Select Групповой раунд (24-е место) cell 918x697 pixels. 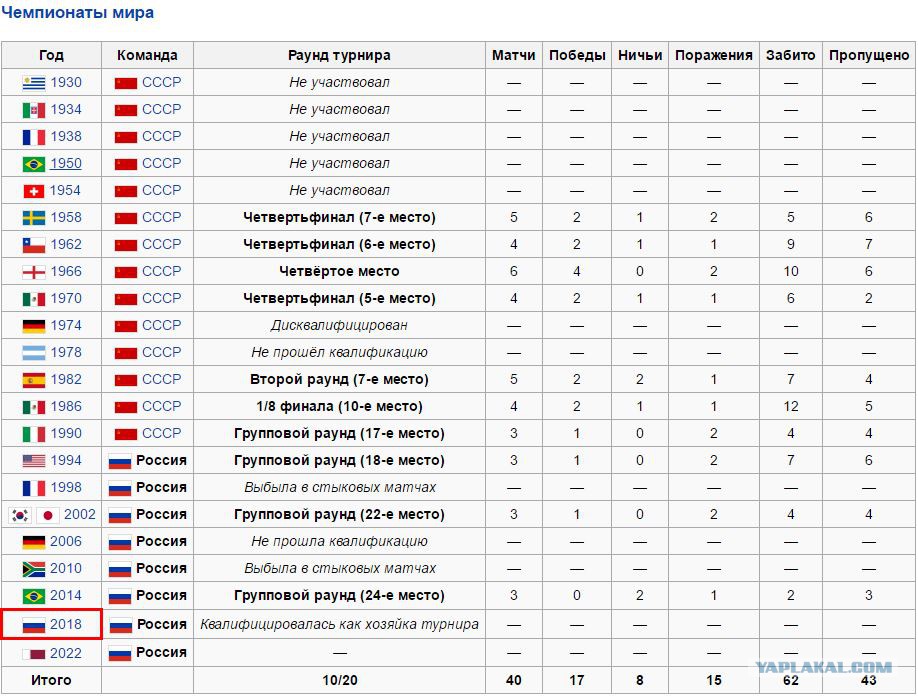pyautogui.click(x=339, y=595)
